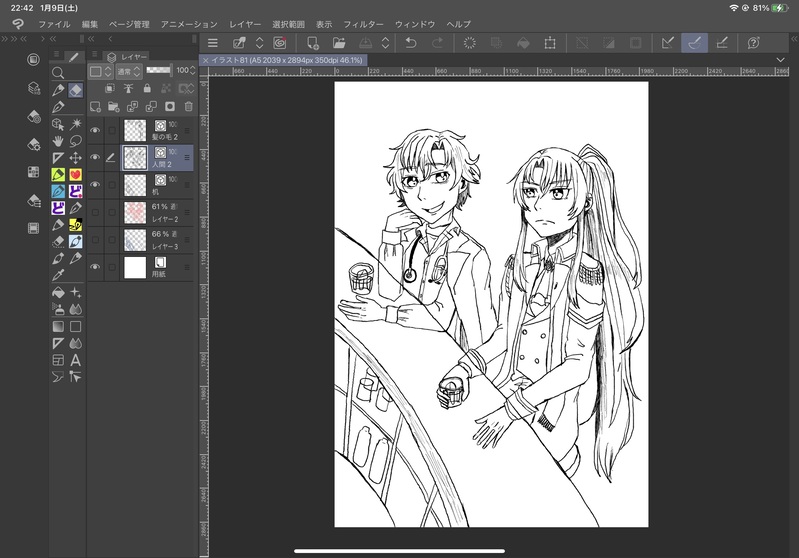Click the battery indicator in status bar
Image resolution: width=799 pixels, height=558 pixels.
(779, 8)
